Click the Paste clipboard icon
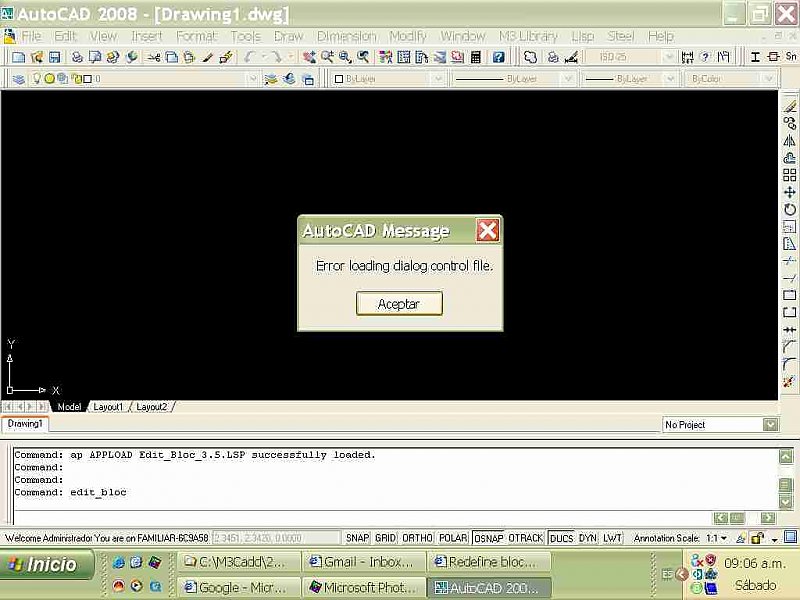The width and height of the screenshot is (800, 600). click(189, 57)
